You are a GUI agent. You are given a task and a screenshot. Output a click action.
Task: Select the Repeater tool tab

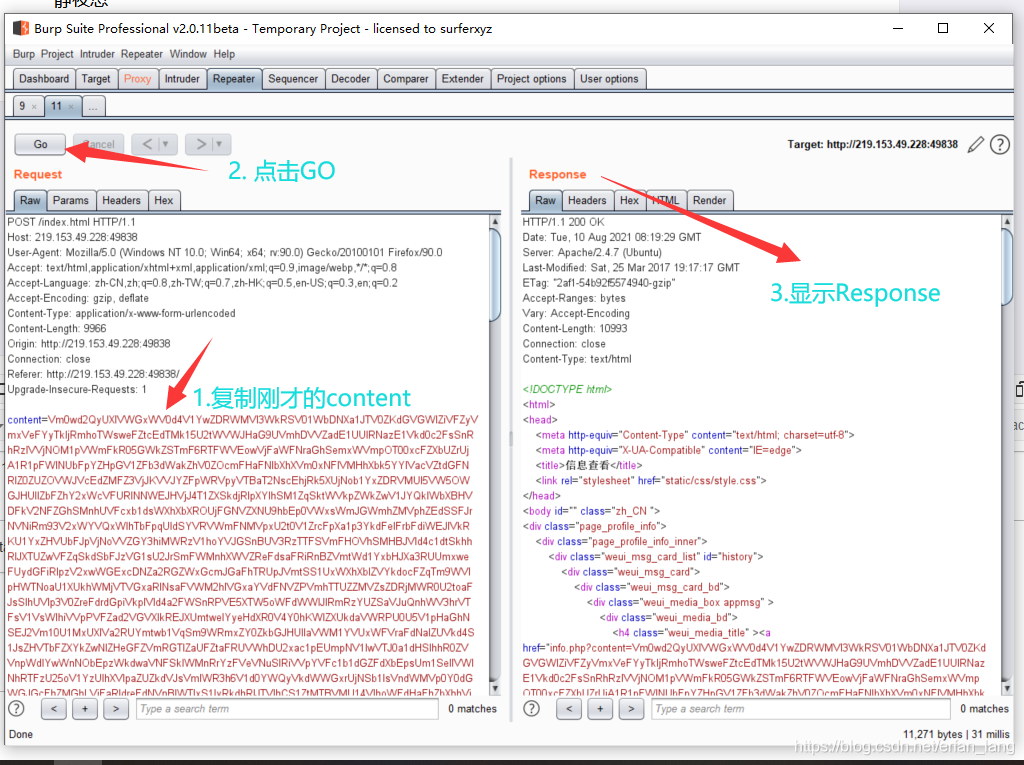tap(234, 79)
